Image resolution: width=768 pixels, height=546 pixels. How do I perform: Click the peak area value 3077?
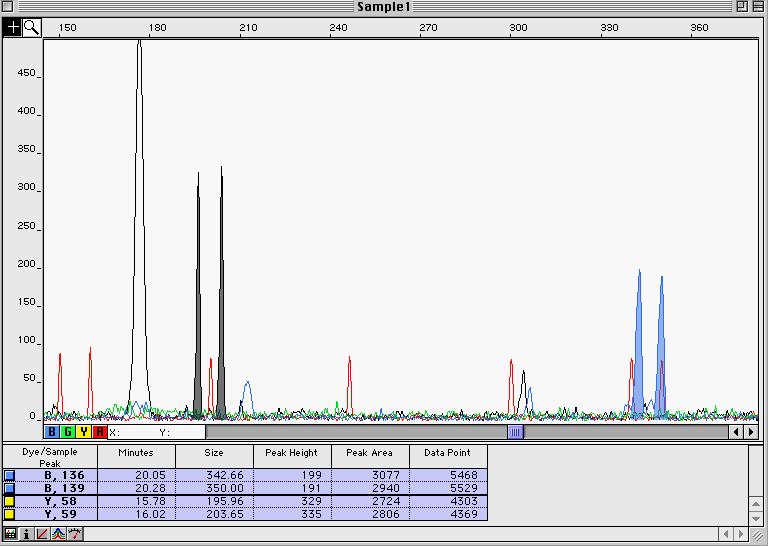pos(386,475)
